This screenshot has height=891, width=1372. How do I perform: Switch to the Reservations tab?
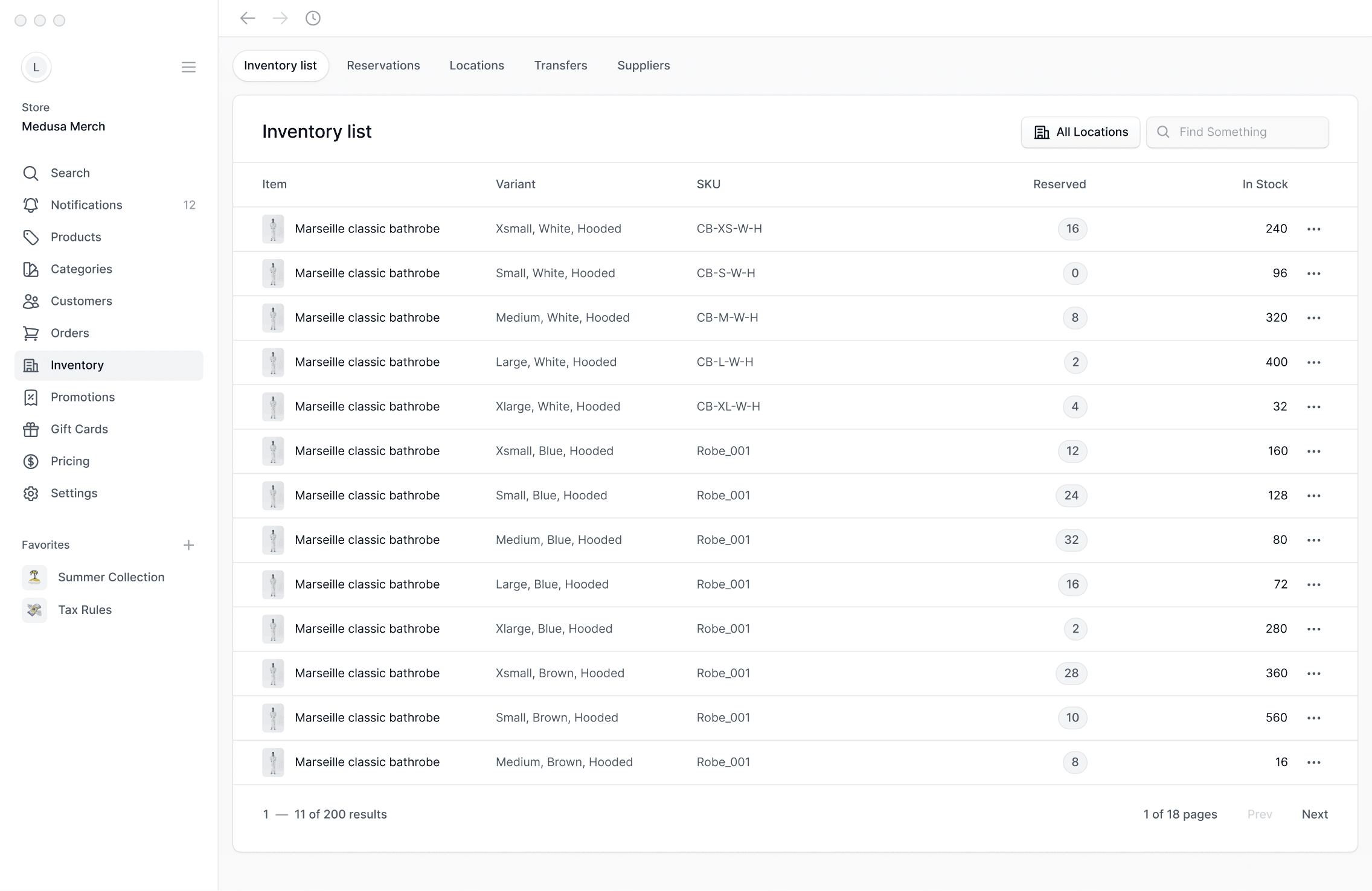click(x=383, y=65)
